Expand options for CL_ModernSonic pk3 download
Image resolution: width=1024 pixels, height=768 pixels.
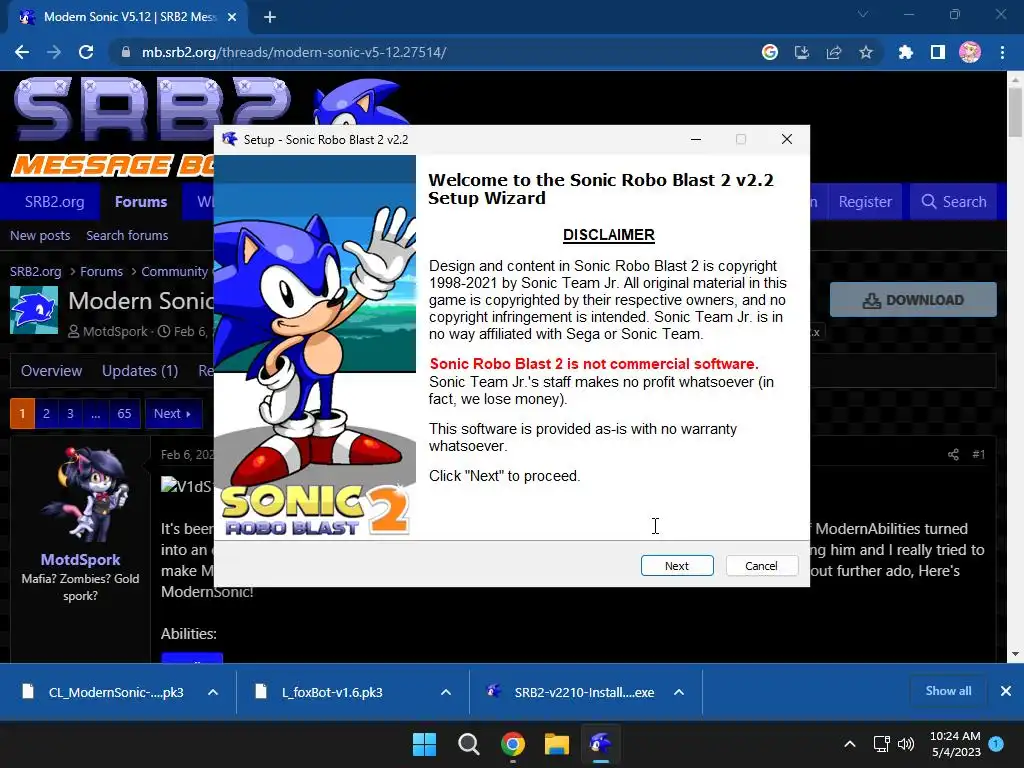[x=213, y=692]
